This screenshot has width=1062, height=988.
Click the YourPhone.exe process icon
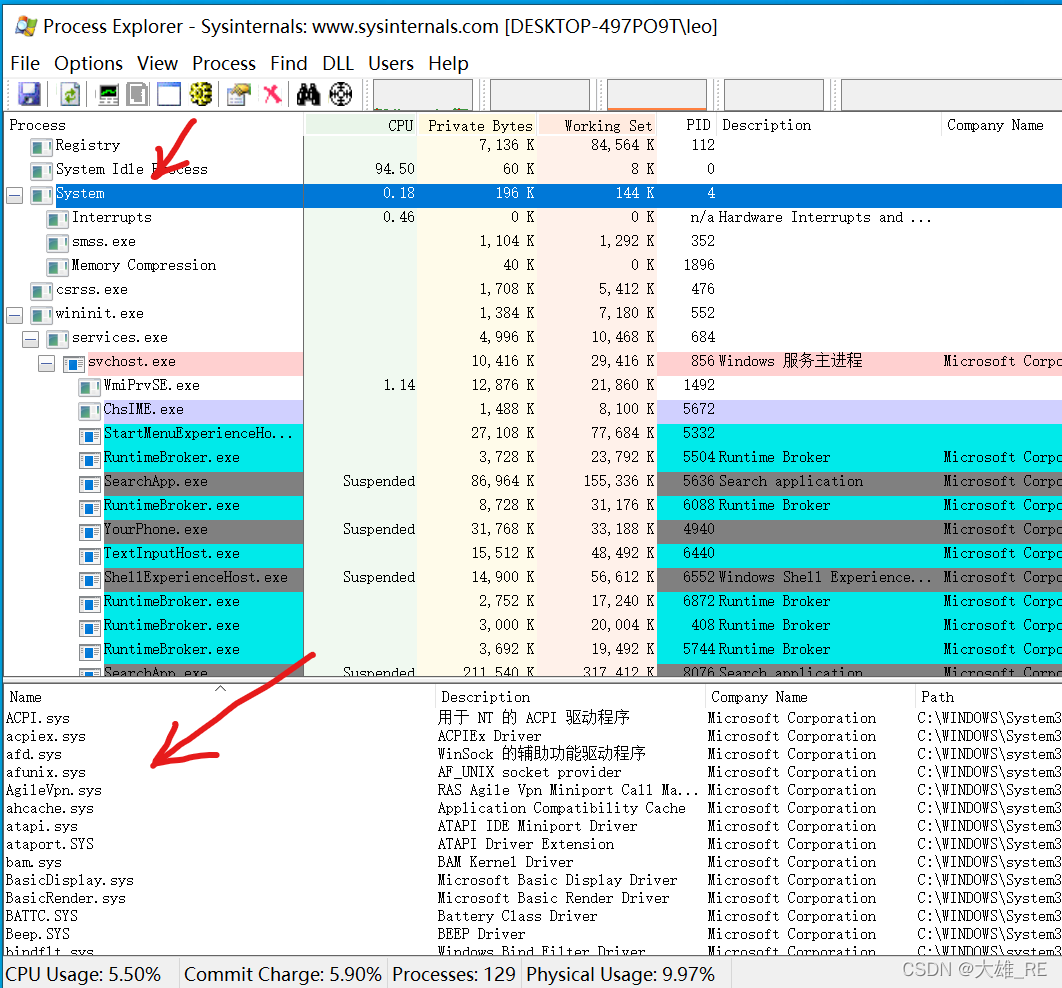click(90, 532)
